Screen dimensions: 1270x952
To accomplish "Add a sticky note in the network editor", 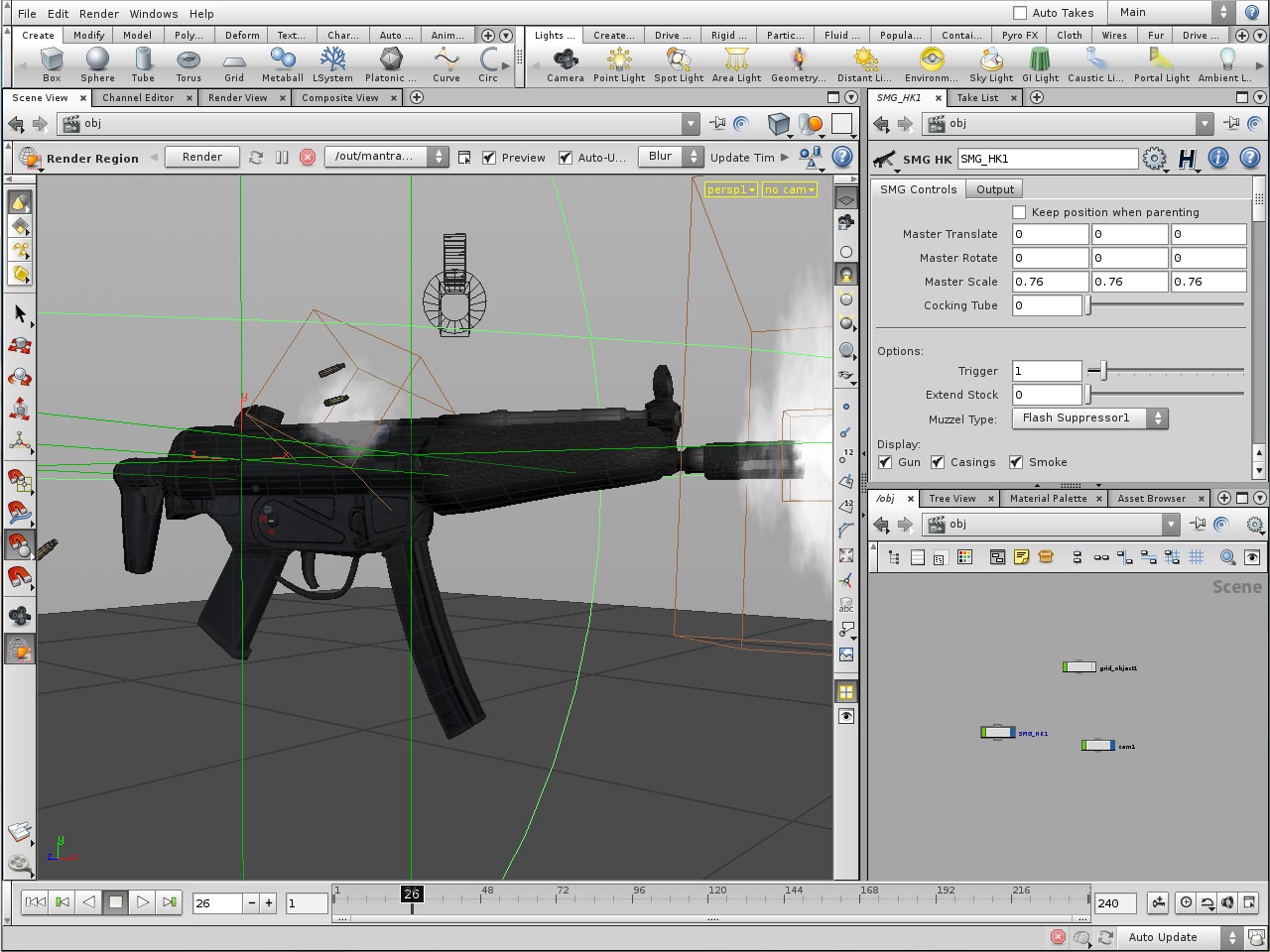I will tap(1022, 556).
